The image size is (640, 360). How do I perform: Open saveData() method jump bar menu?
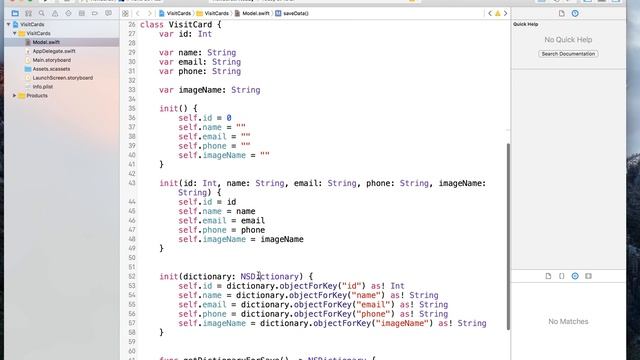click(x=292, y=13)
